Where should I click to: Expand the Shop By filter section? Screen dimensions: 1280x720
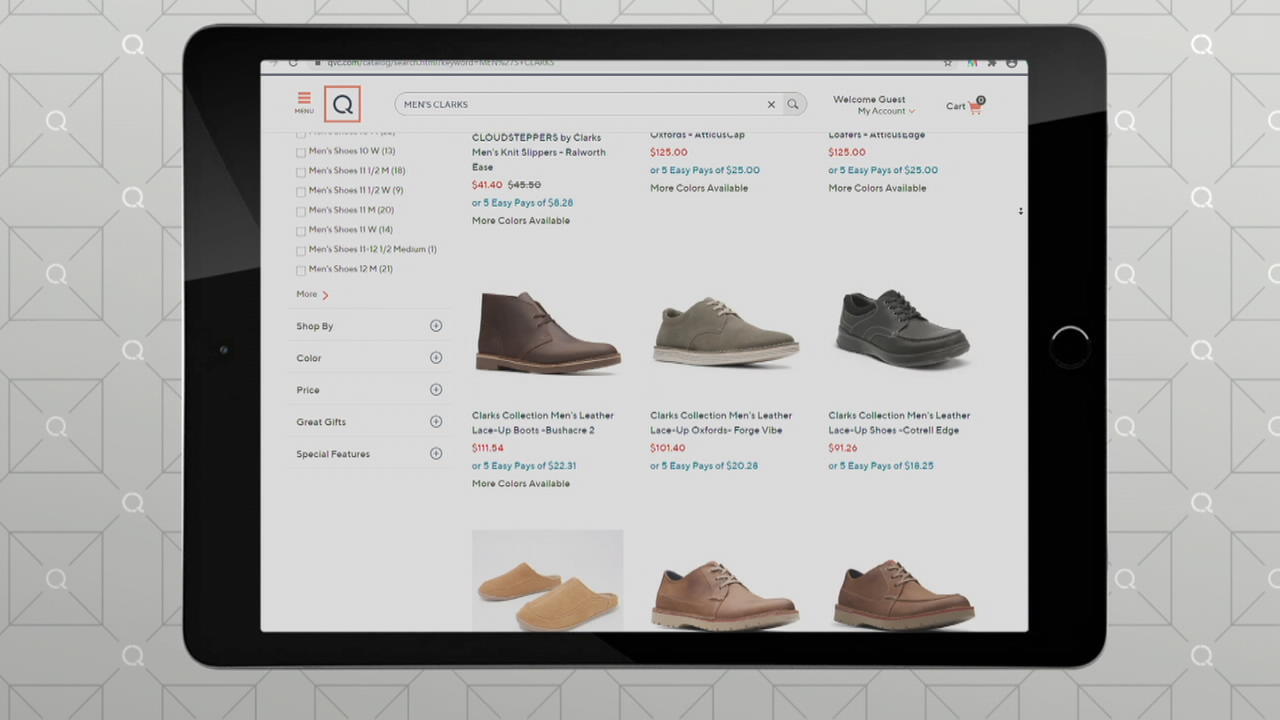coord(436,326)
